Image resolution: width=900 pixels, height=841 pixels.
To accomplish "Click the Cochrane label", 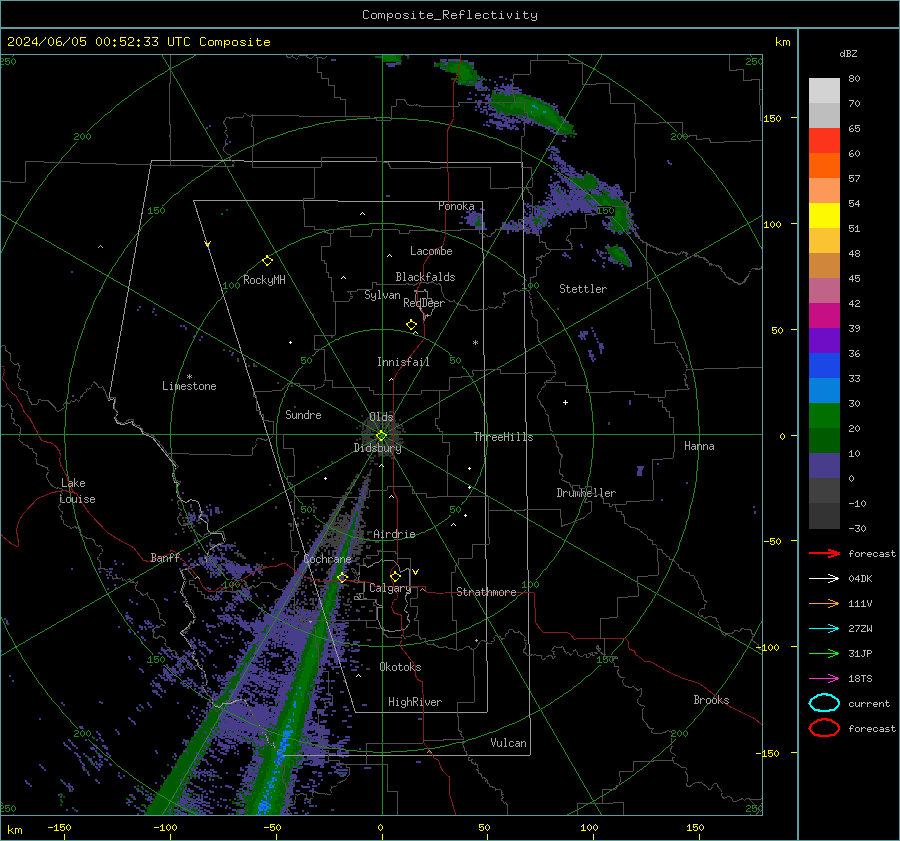I will [327, 559].
